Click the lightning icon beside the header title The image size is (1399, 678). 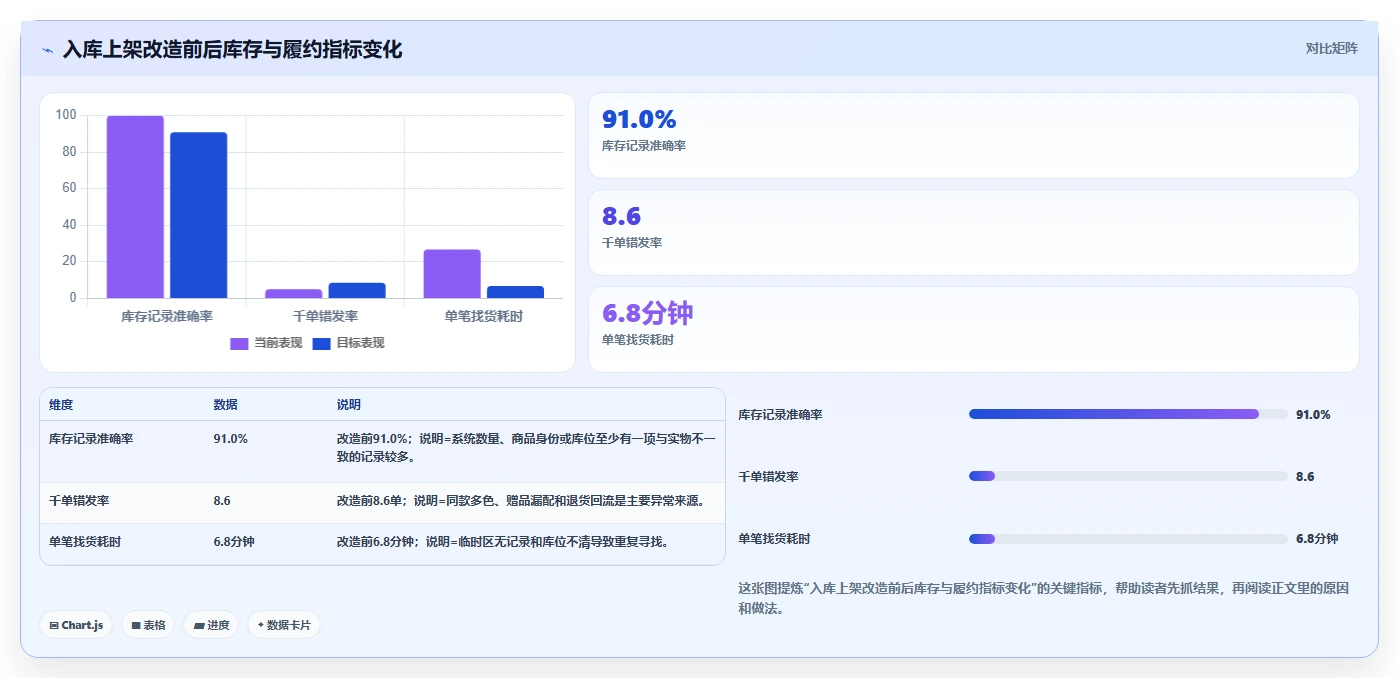(x=48, y=50)
